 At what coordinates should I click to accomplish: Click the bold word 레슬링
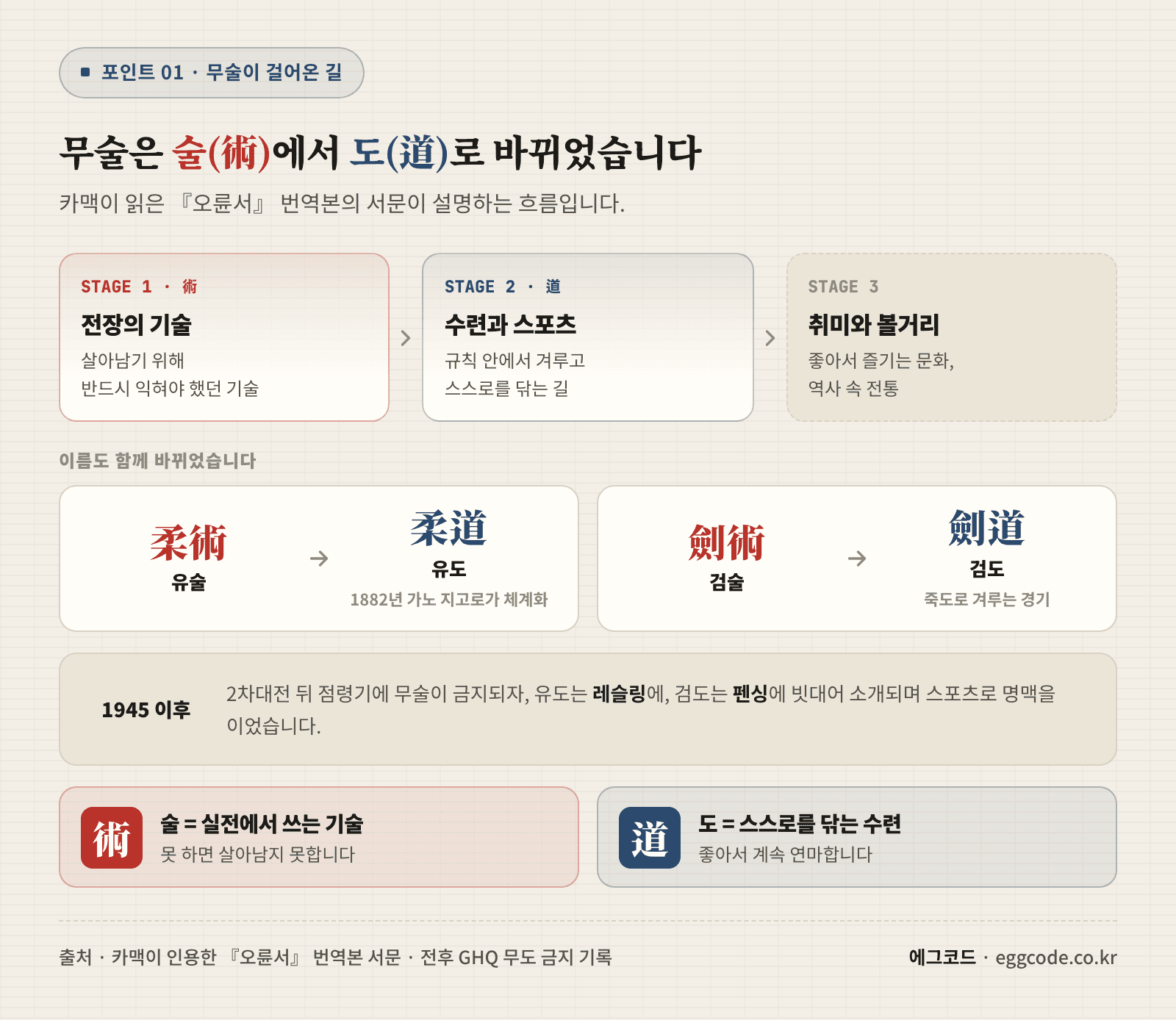[x=619, y=693]
